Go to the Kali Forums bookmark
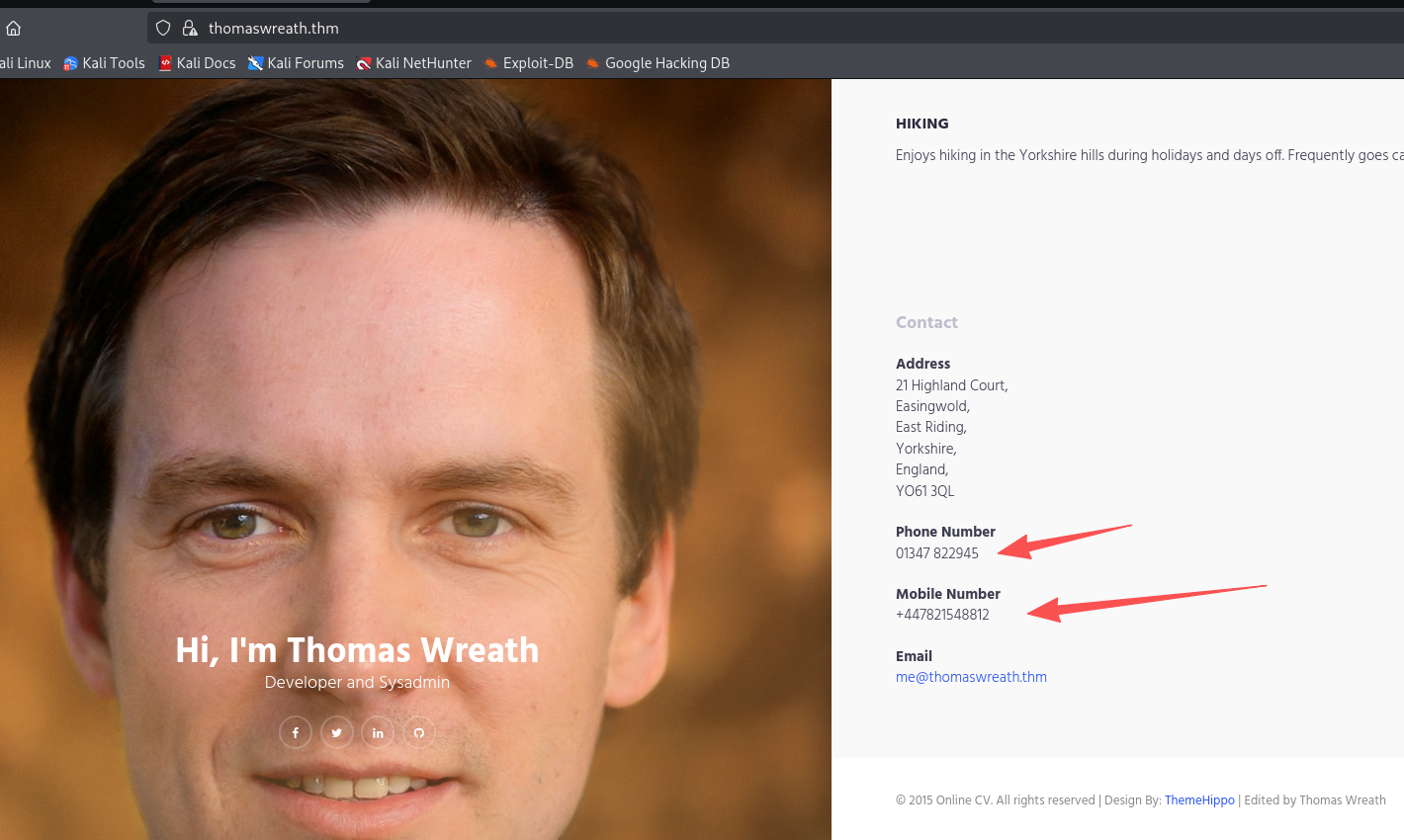 [x=296, y=63]
